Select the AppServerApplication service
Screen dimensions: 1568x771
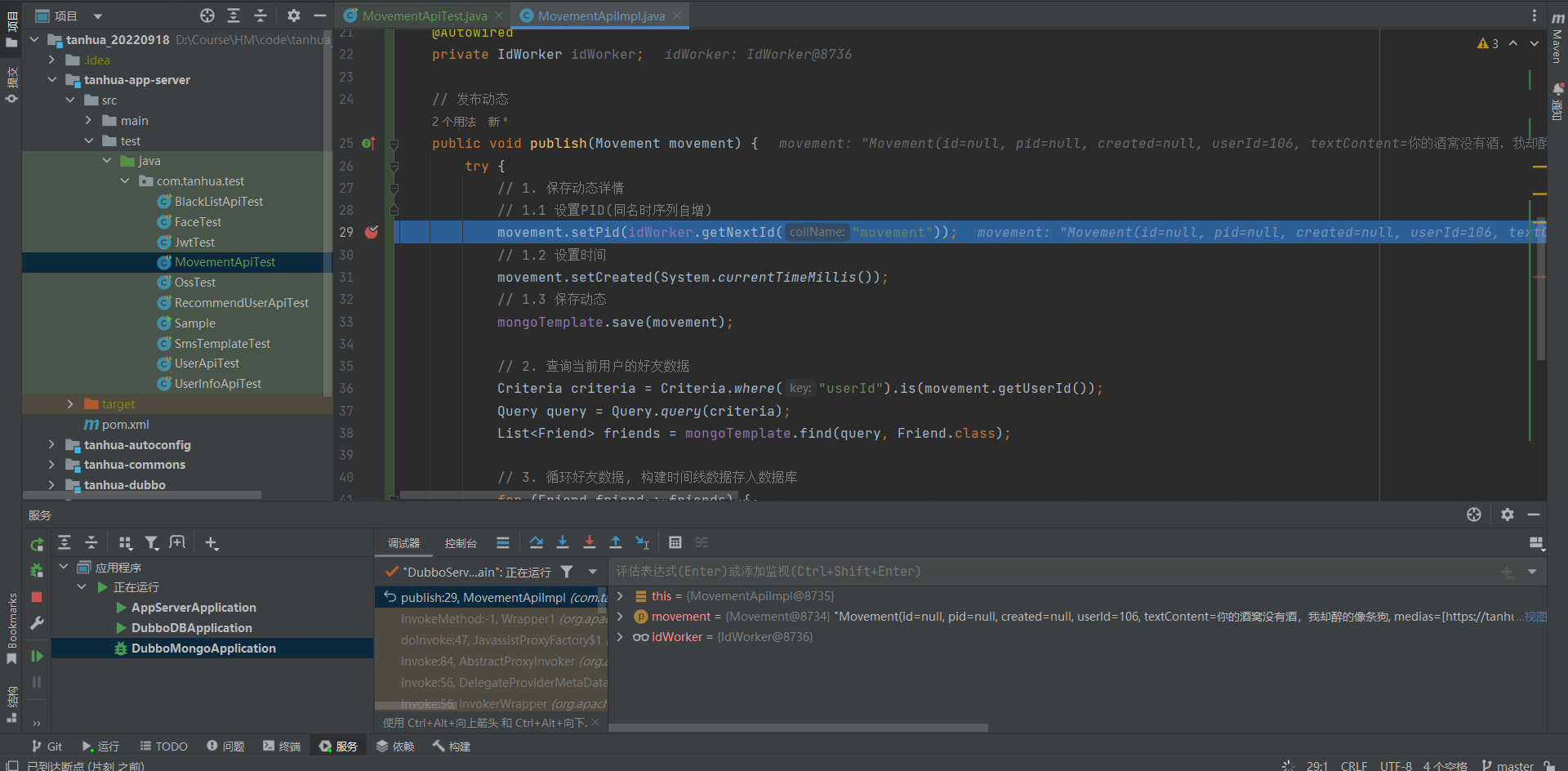194,608
